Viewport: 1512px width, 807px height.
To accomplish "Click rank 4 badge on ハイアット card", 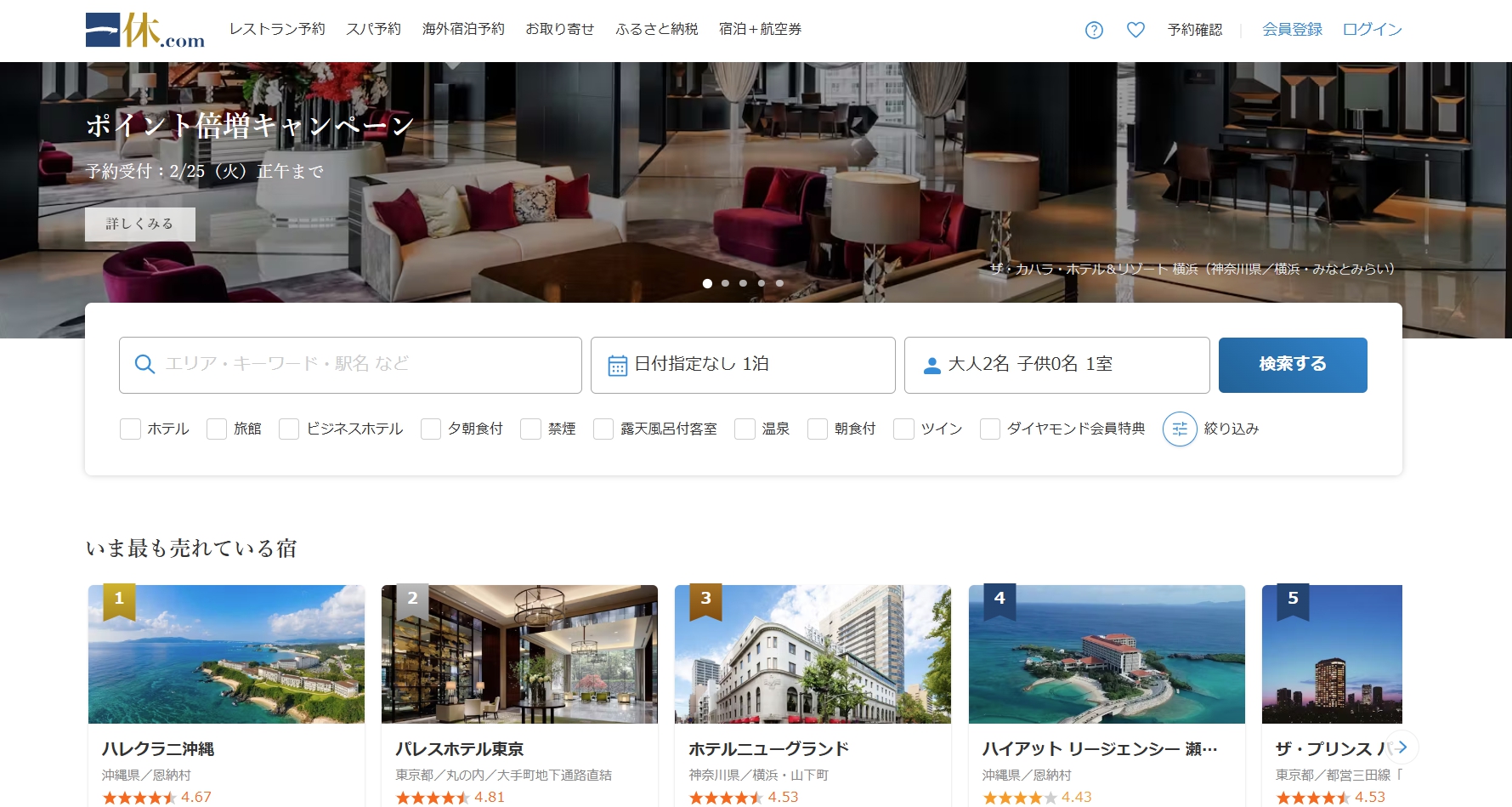I will tap(1000, 601).
